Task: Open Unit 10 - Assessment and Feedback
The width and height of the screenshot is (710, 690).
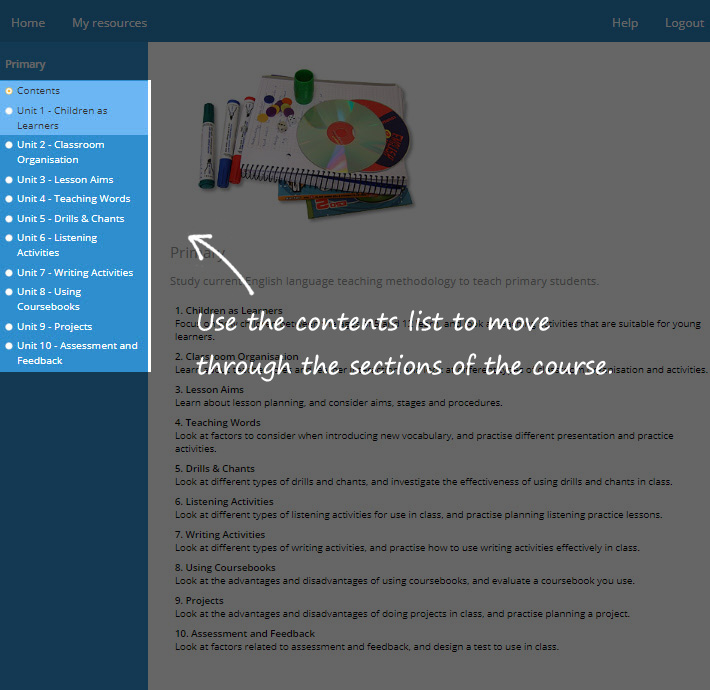Action: pyautogui.click(x=77, y=353)
